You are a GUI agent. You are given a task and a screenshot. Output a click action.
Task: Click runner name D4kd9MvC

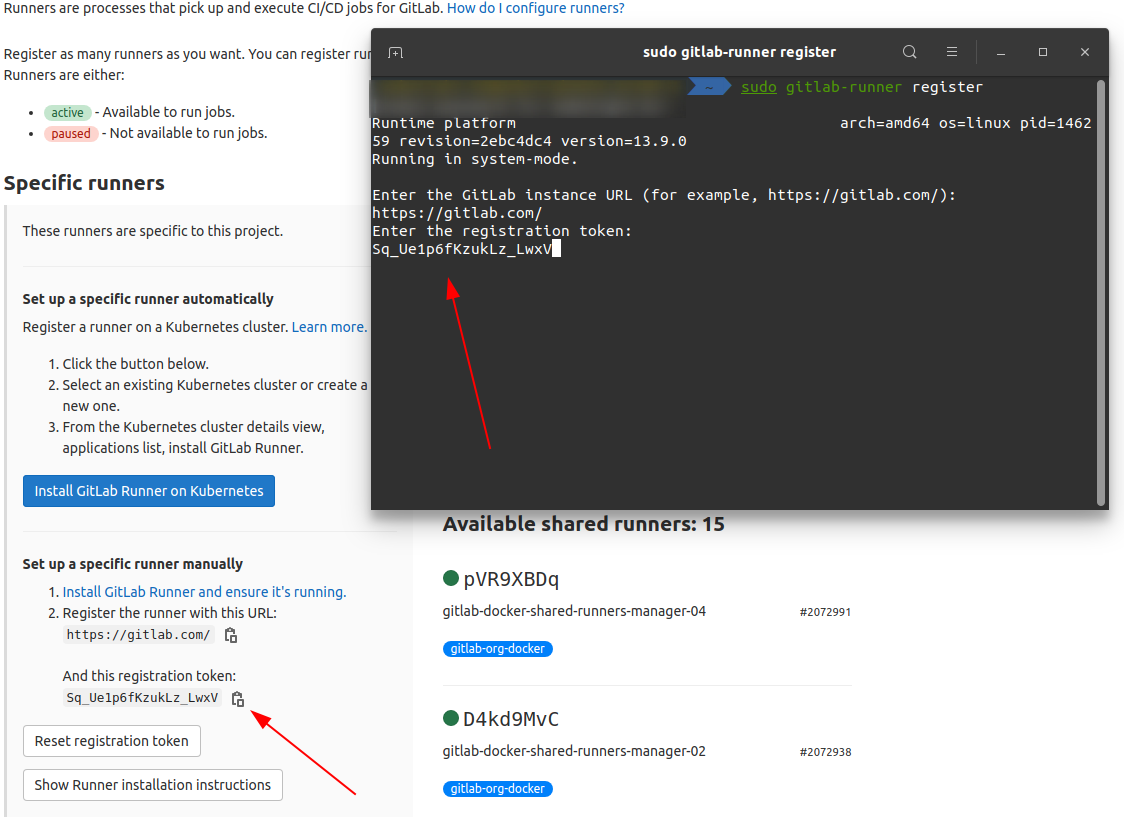pyautogui.click(x=511, y=719)
